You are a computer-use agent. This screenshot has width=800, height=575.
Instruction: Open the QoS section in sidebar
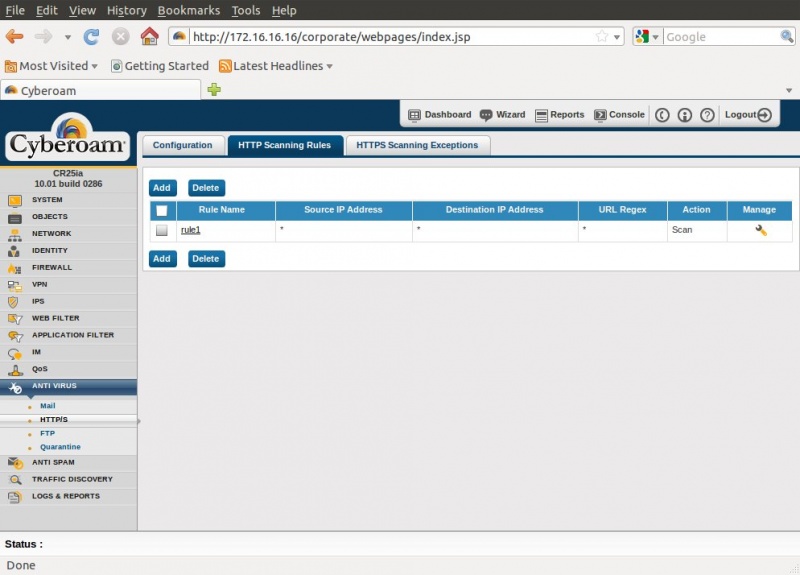[68, 369]
